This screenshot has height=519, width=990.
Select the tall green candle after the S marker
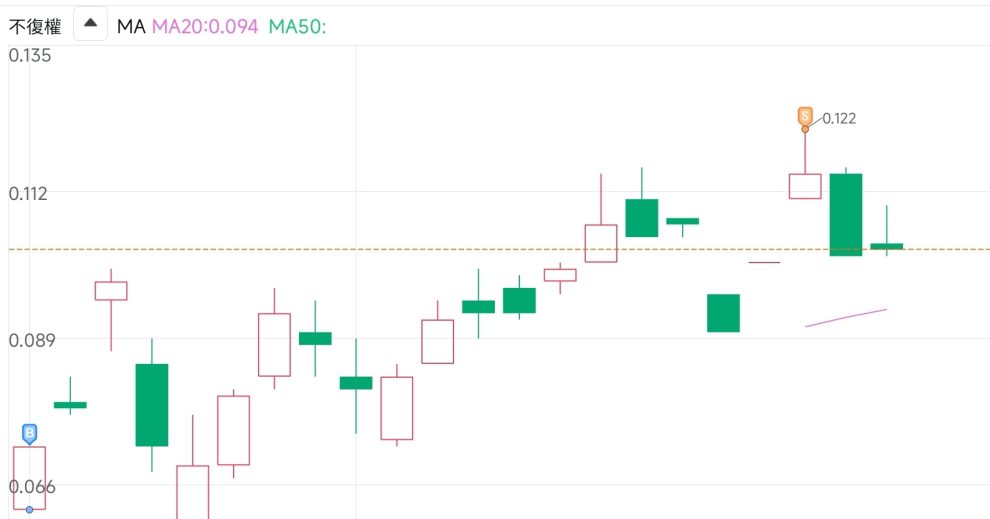pyautogui.click(x=846, y=214)
